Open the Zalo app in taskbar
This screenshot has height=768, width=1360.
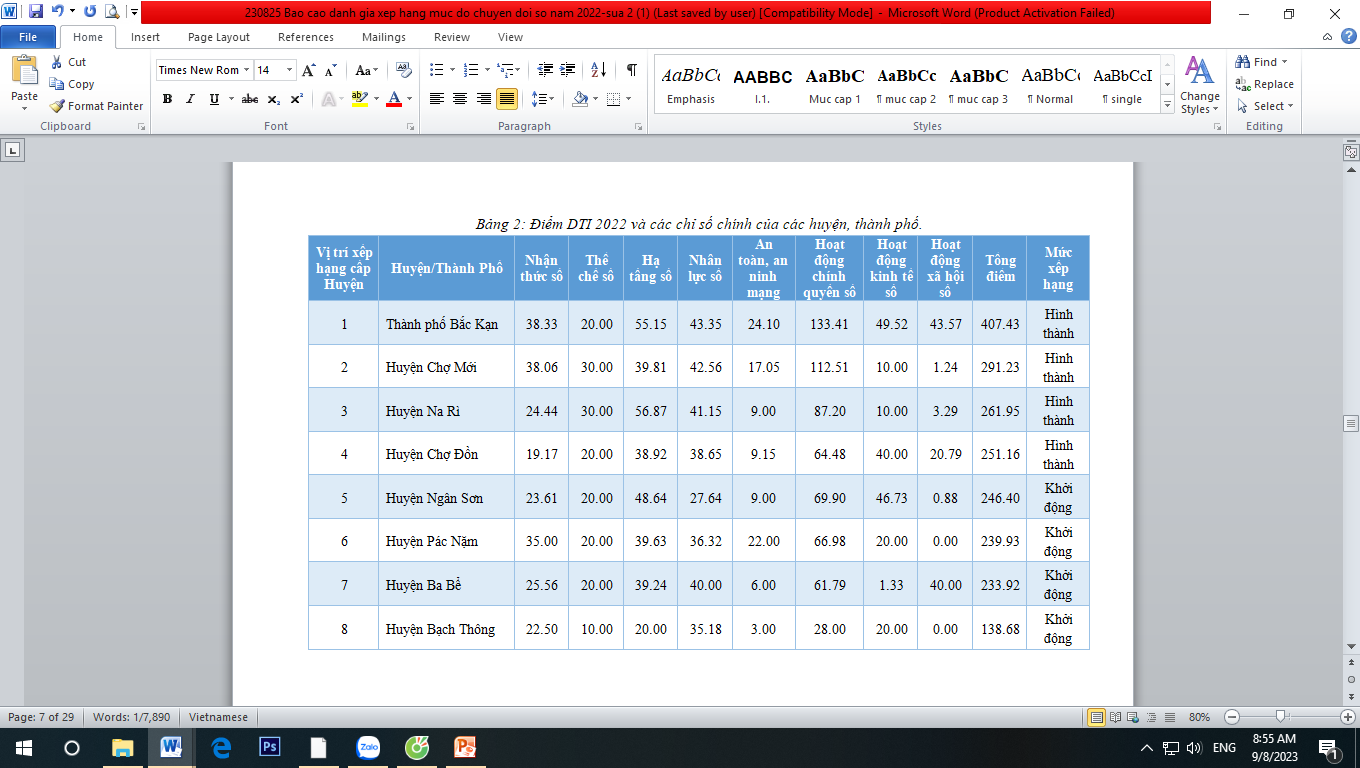pos(369,747)
